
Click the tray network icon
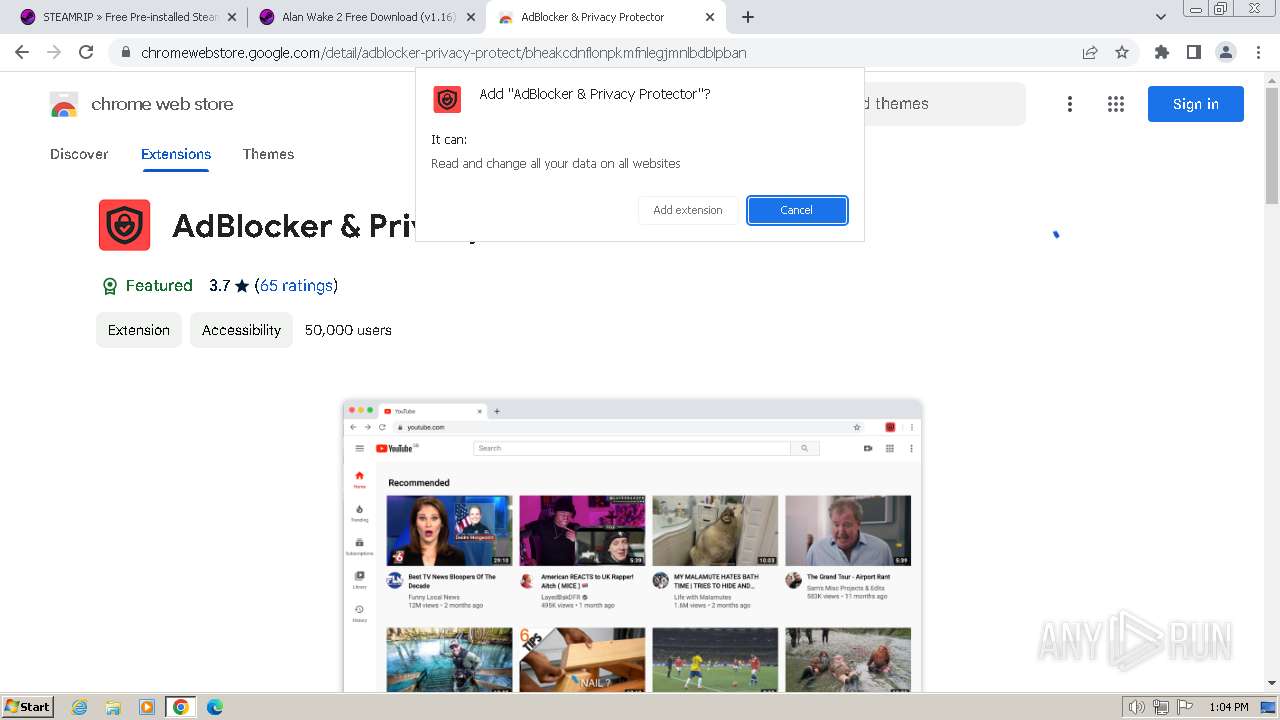1161,707
